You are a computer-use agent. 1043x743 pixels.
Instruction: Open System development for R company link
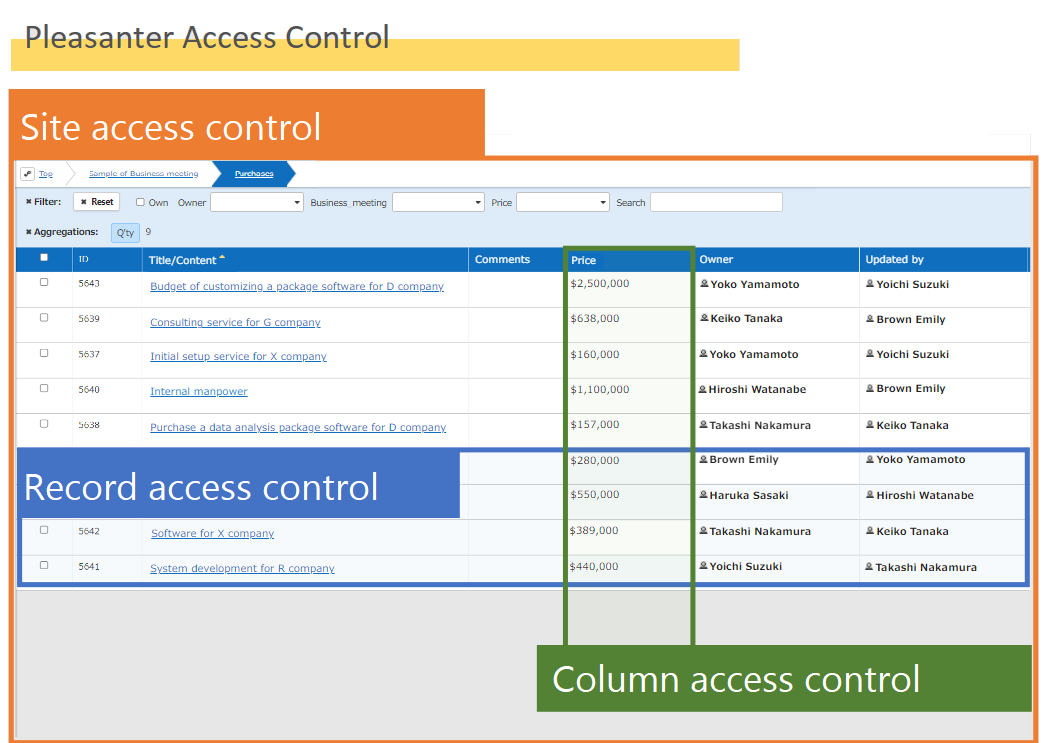coord(242,569)
